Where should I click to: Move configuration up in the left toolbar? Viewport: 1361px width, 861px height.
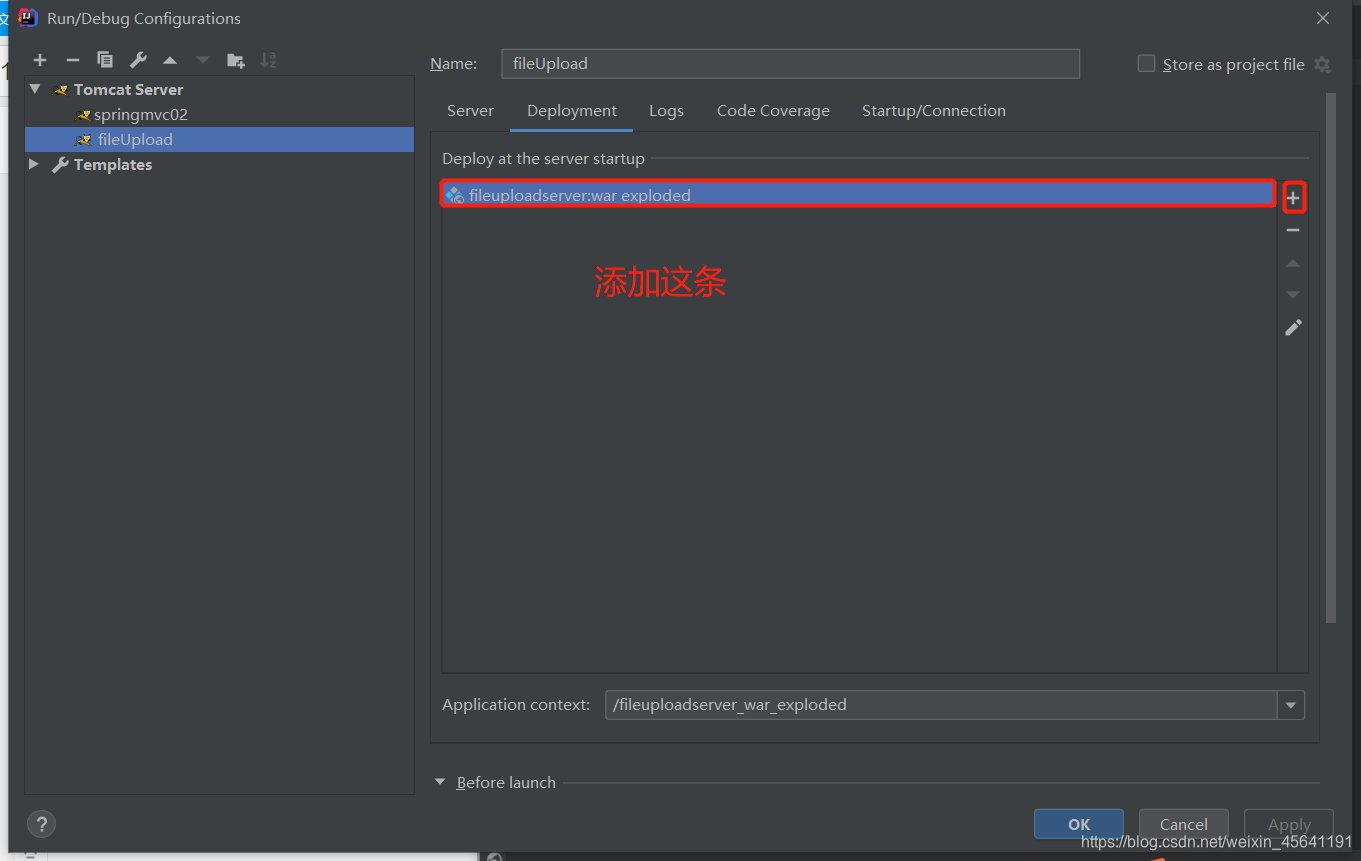click(x=170, y=60)
